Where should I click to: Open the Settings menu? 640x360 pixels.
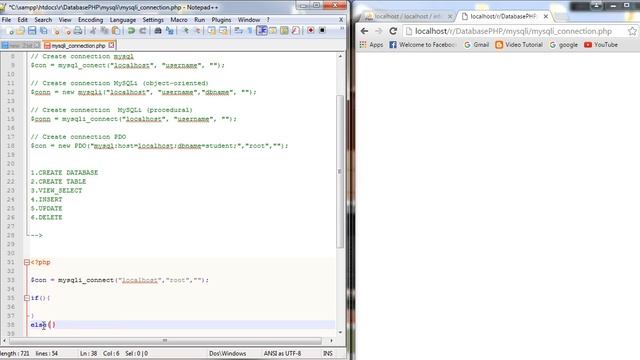(x=153, y=20)
